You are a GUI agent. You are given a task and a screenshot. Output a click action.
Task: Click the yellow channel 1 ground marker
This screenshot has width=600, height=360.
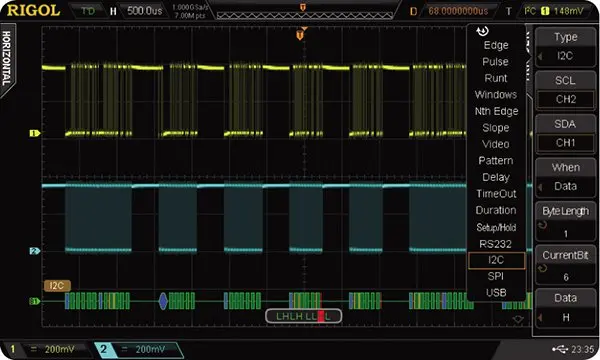click(34, 134)
